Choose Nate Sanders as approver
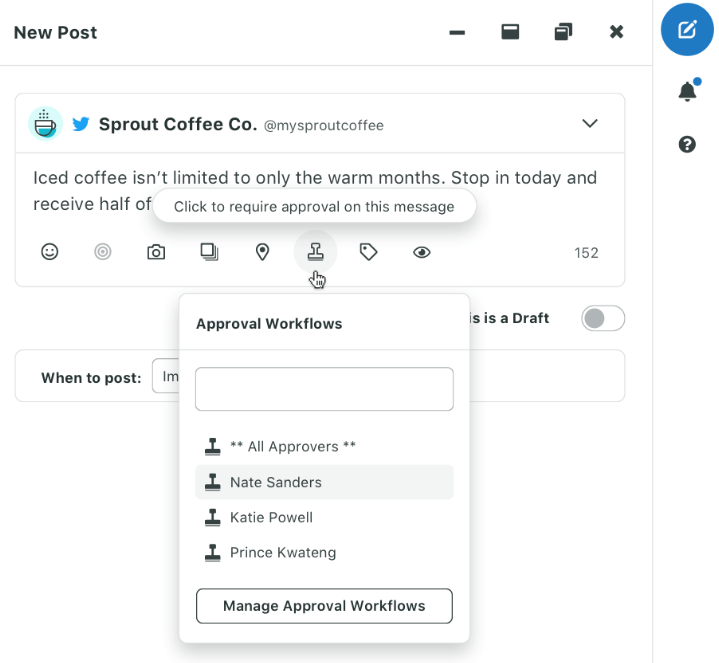The height and width of the screenshot is (663, 719). (x=324, y=482)
